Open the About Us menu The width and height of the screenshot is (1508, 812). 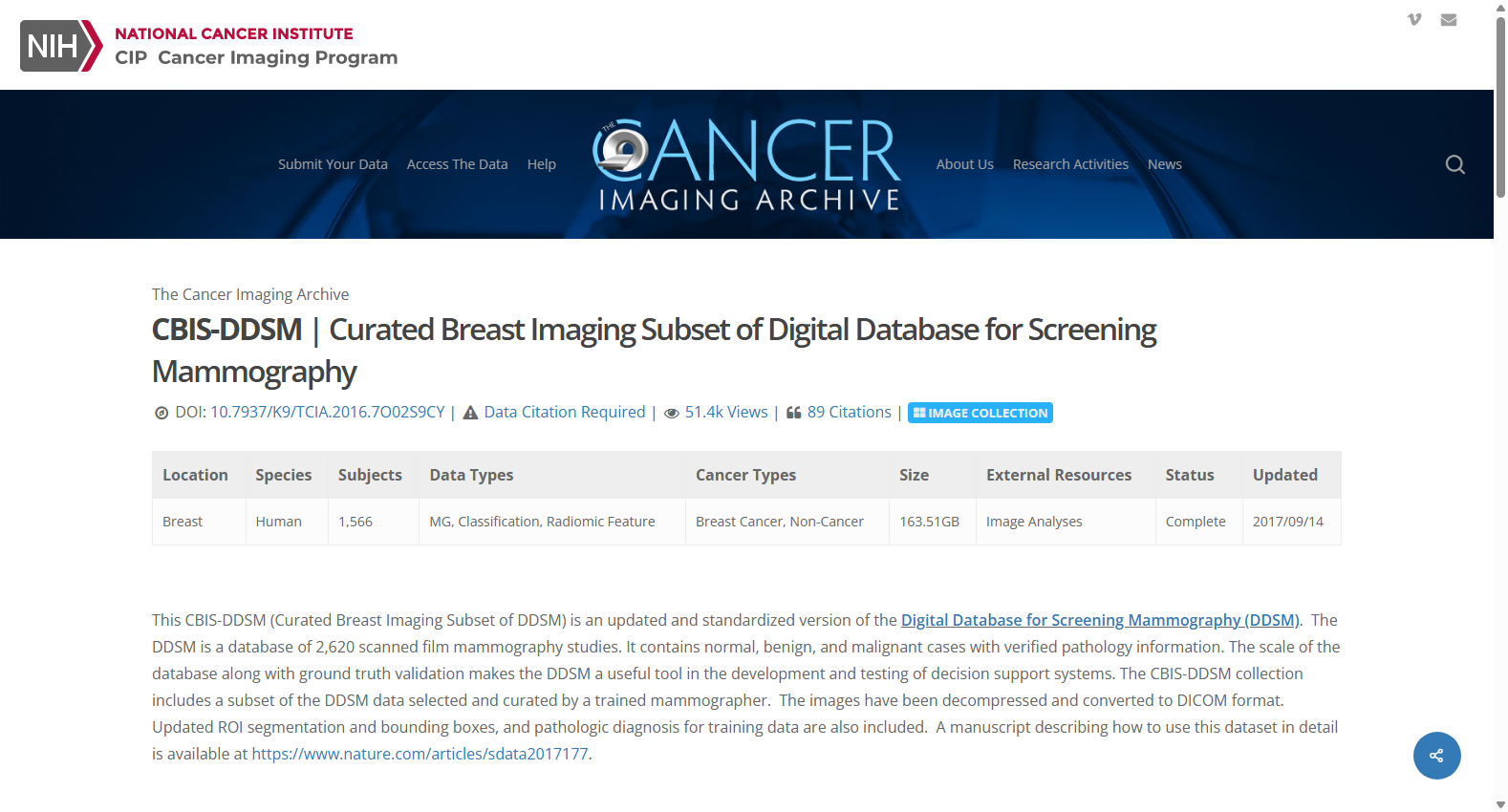point(964,164)
